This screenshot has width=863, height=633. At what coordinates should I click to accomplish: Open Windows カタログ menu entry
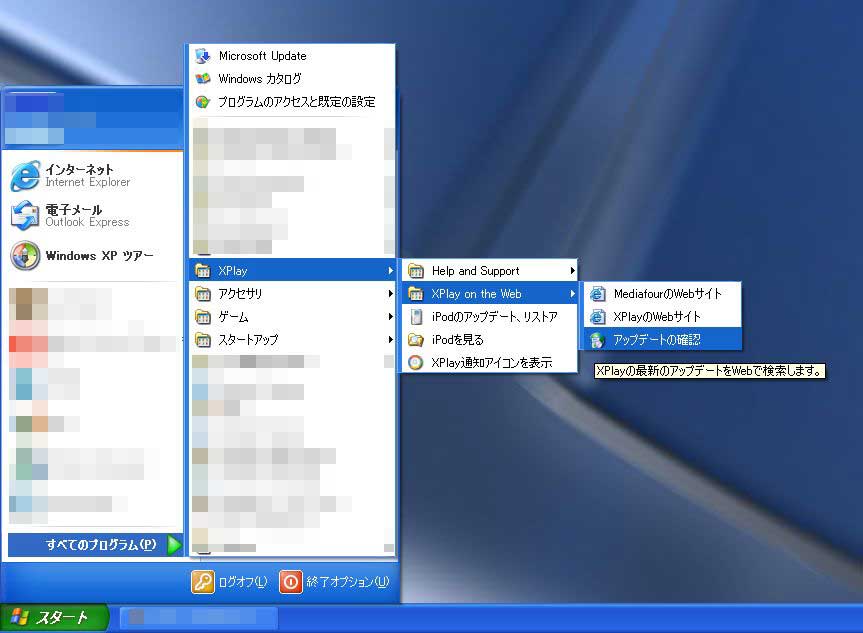292,79
